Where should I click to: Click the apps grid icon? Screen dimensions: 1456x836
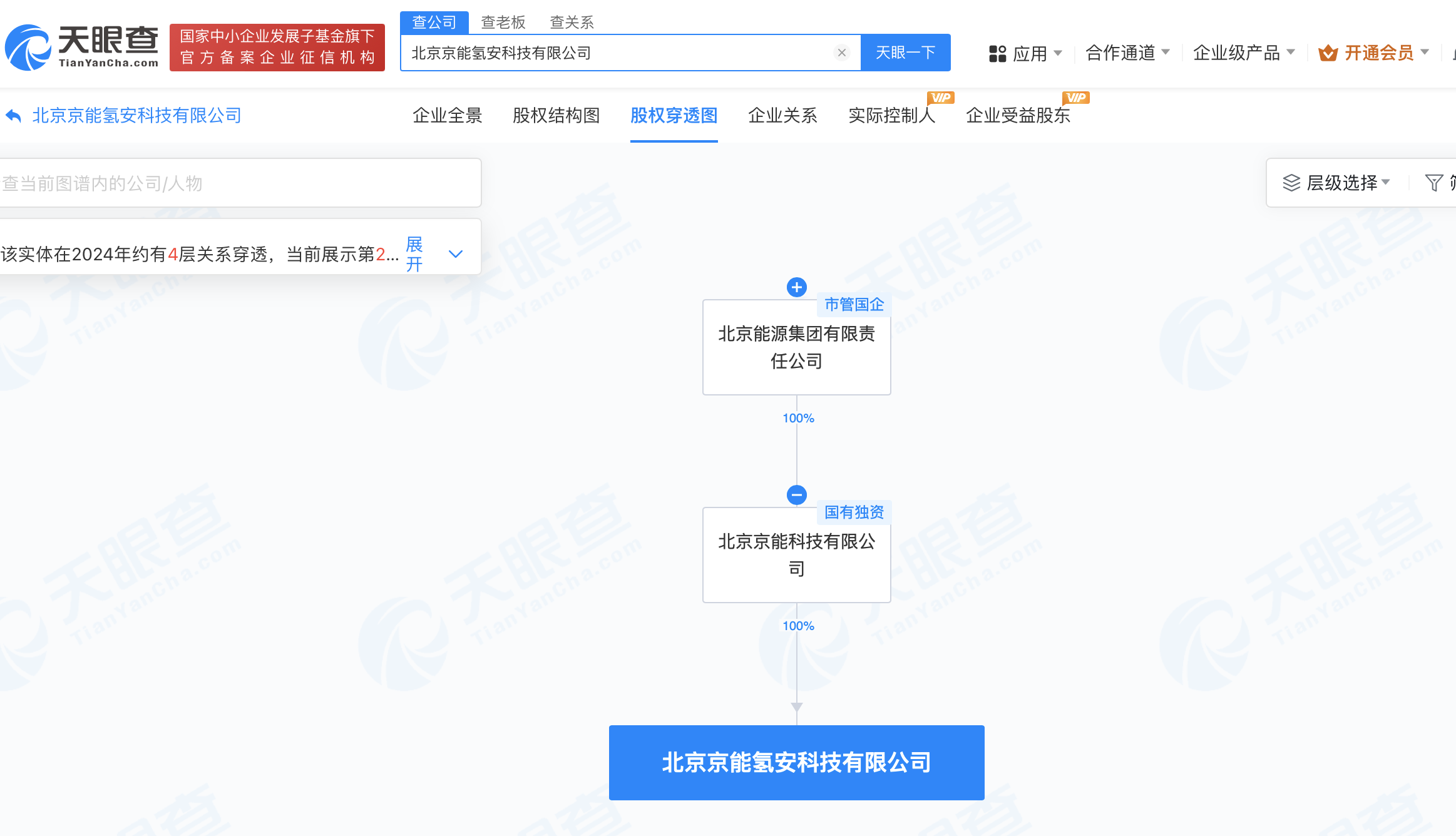997,54
